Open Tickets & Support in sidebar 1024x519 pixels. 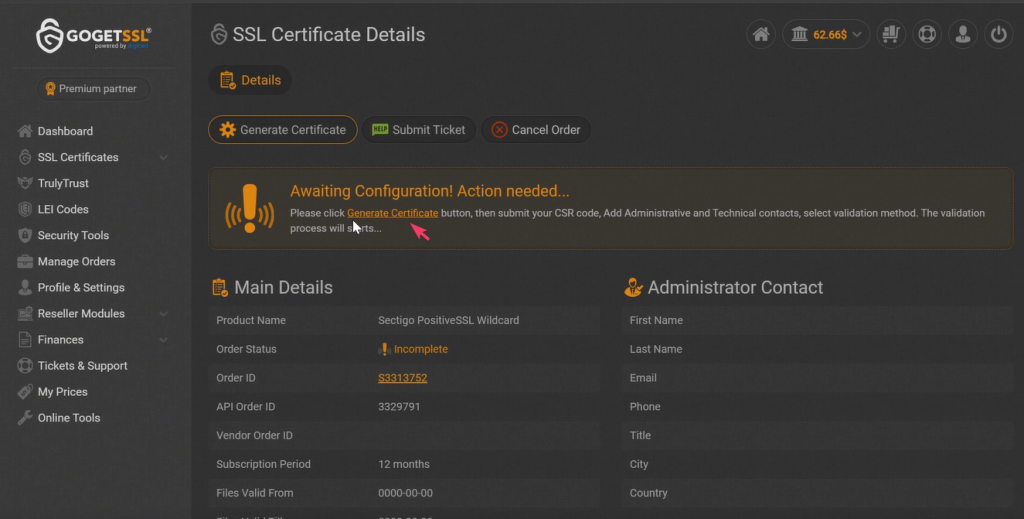[x=82, y=366]
